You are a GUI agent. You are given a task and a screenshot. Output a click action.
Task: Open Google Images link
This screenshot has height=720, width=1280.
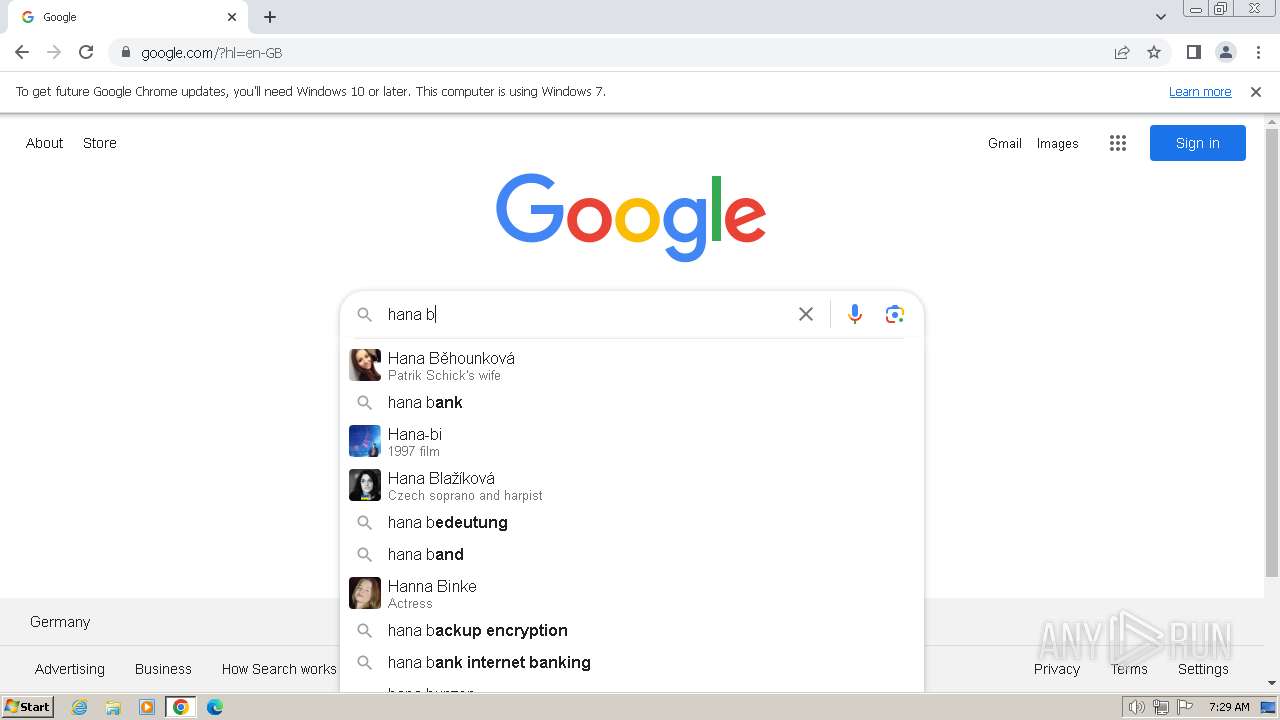1057,143
